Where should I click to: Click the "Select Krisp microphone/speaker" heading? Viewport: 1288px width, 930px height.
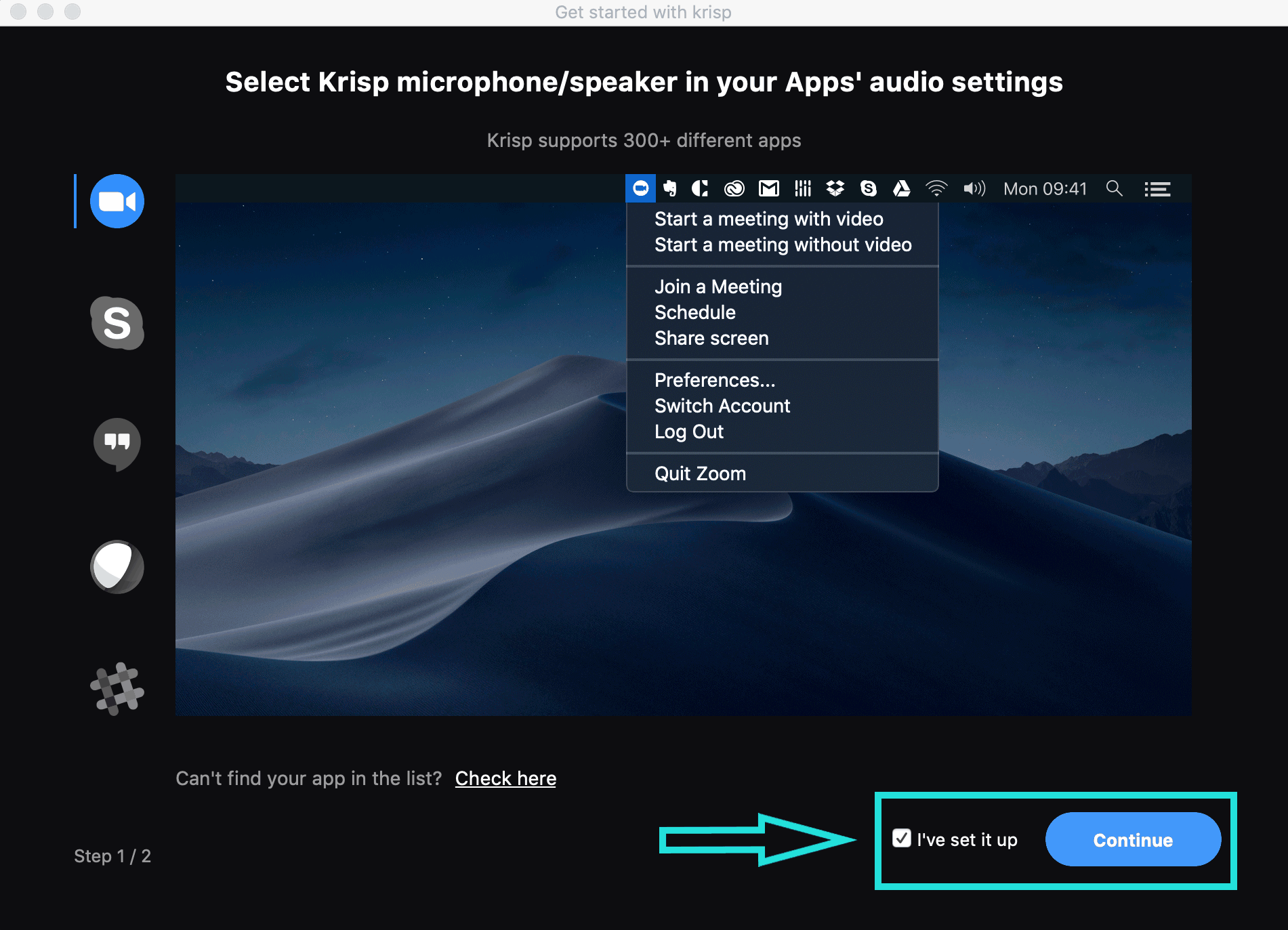pyautogui.click(x=644, y=82)
